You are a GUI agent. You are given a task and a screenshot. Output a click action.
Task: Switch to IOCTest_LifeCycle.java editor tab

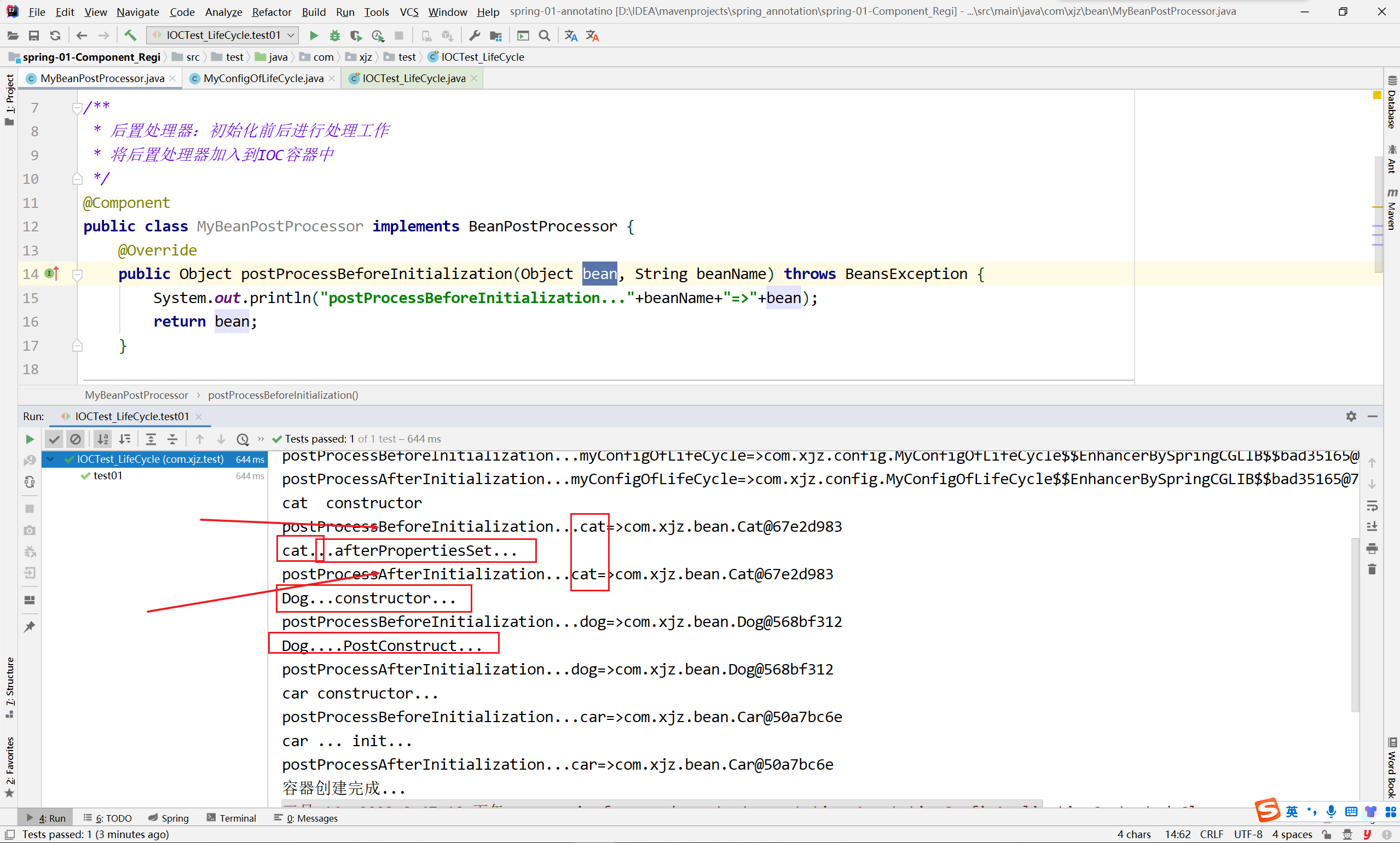tap(414, 78)
